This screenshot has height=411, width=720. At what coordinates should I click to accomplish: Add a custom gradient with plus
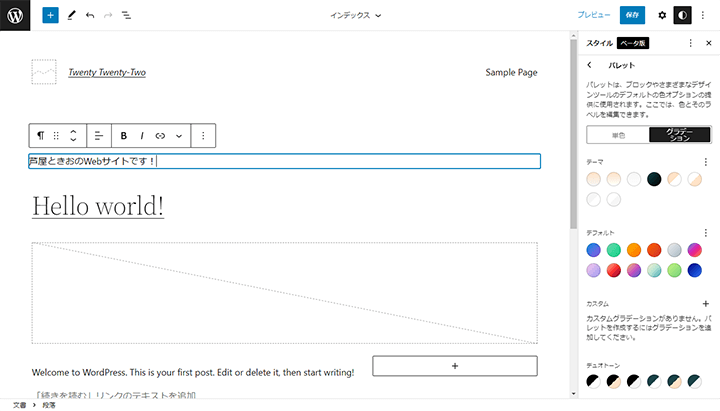pyautogui.click(x=706, y=303)
